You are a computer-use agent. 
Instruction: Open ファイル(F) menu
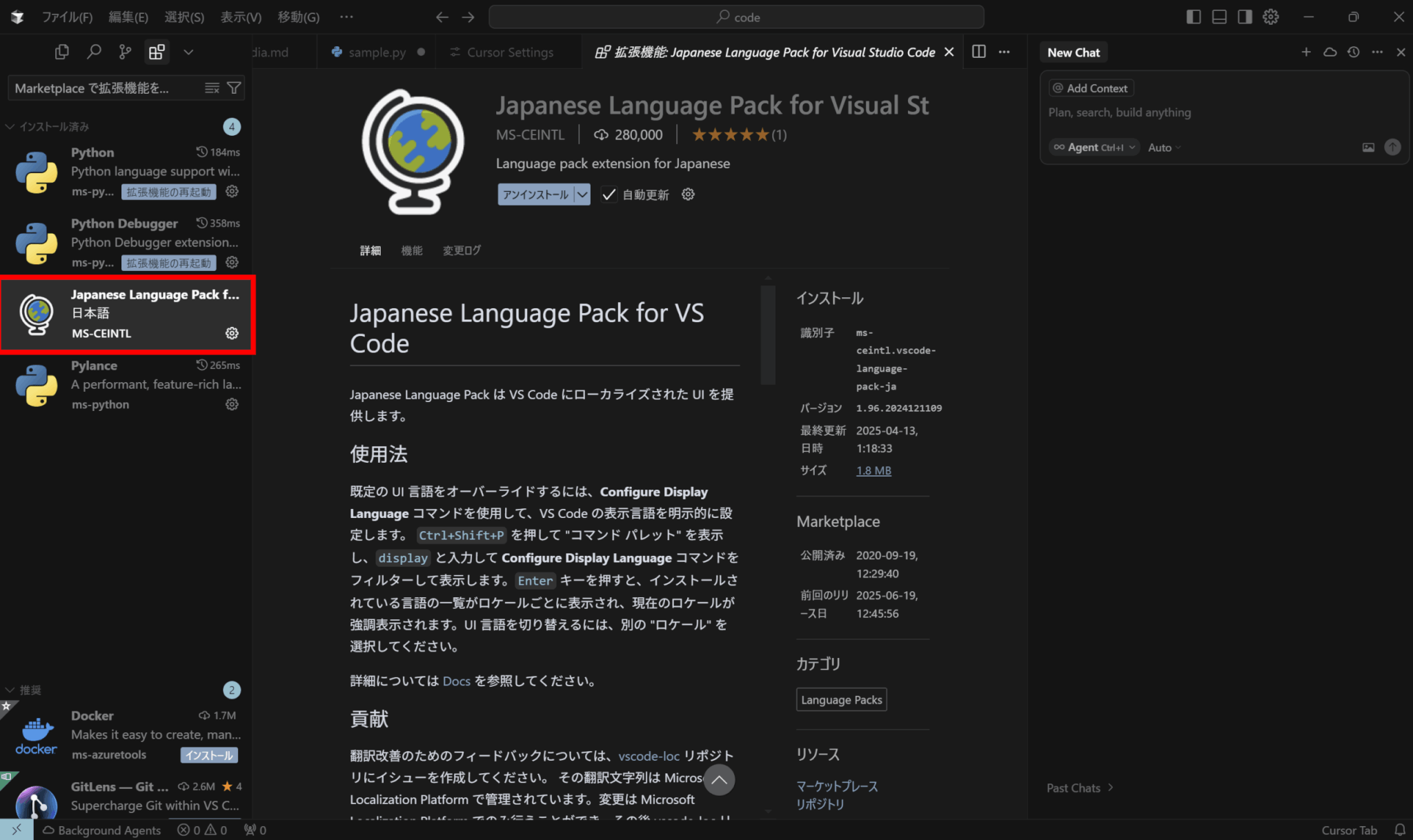(67, 17)
